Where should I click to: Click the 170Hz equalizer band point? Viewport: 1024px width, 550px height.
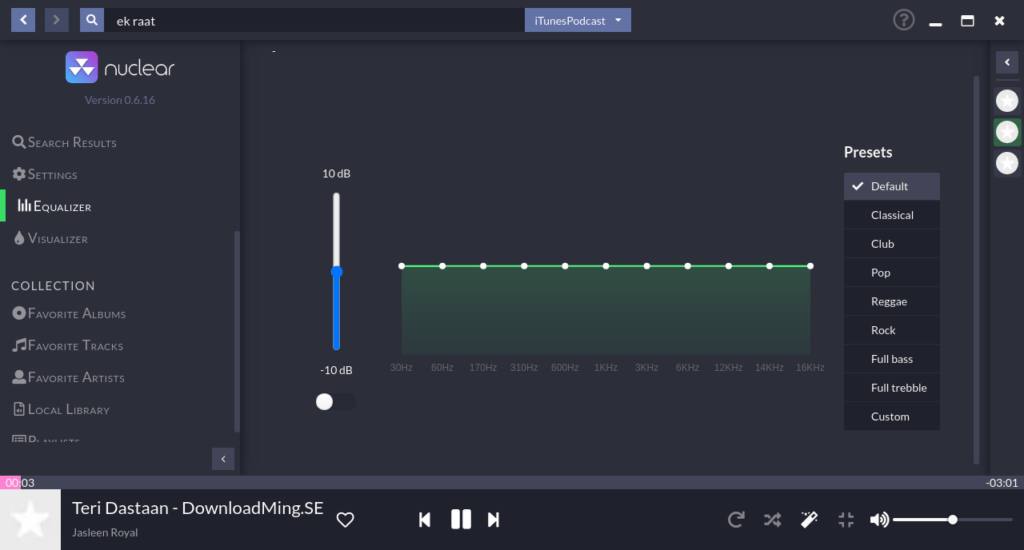coord(483,266)
